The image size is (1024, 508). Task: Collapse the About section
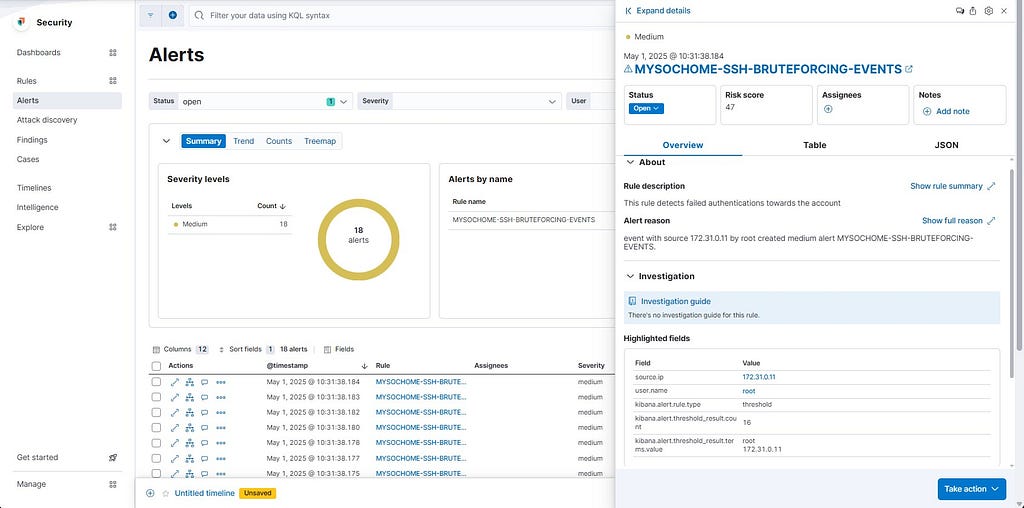point(630,162)
